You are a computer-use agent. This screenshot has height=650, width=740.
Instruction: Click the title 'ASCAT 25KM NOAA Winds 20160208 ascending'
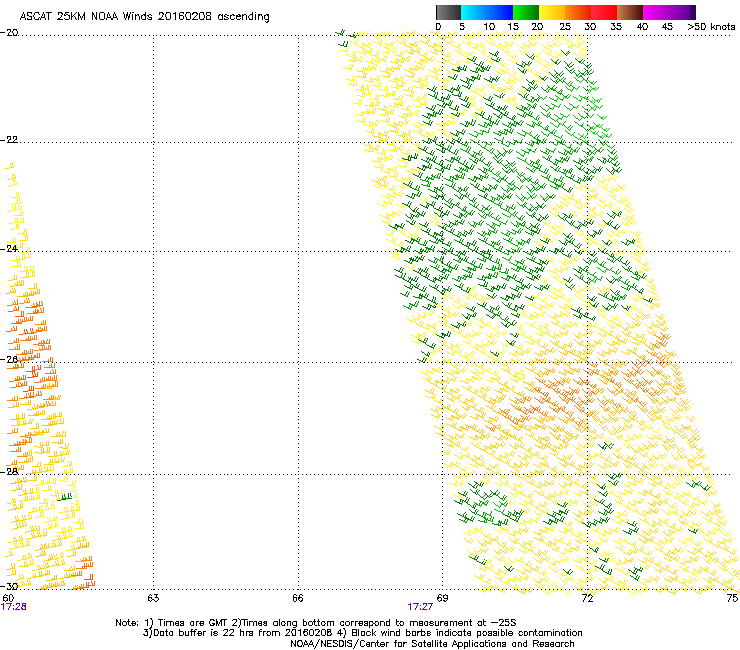click(144, 17)
